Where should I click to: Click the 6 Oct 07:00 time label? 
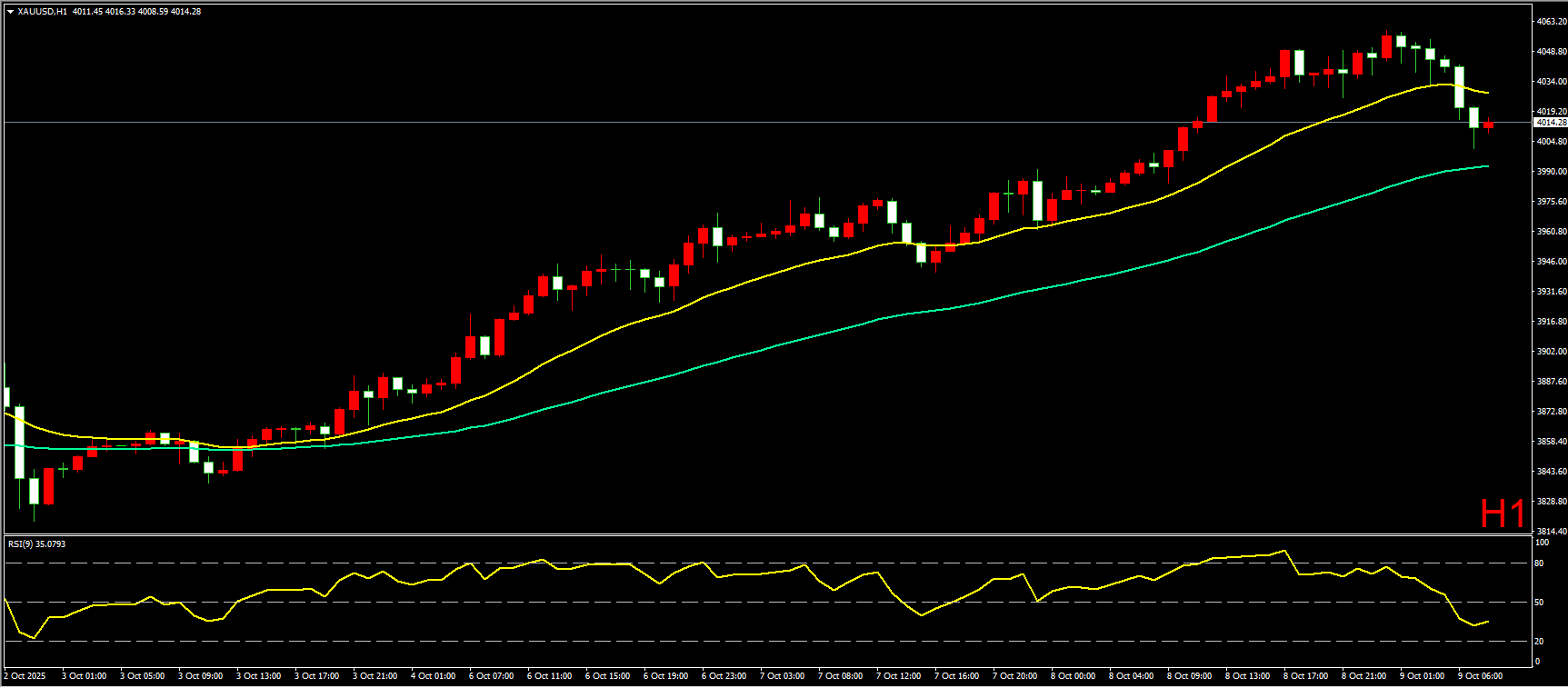491,676
